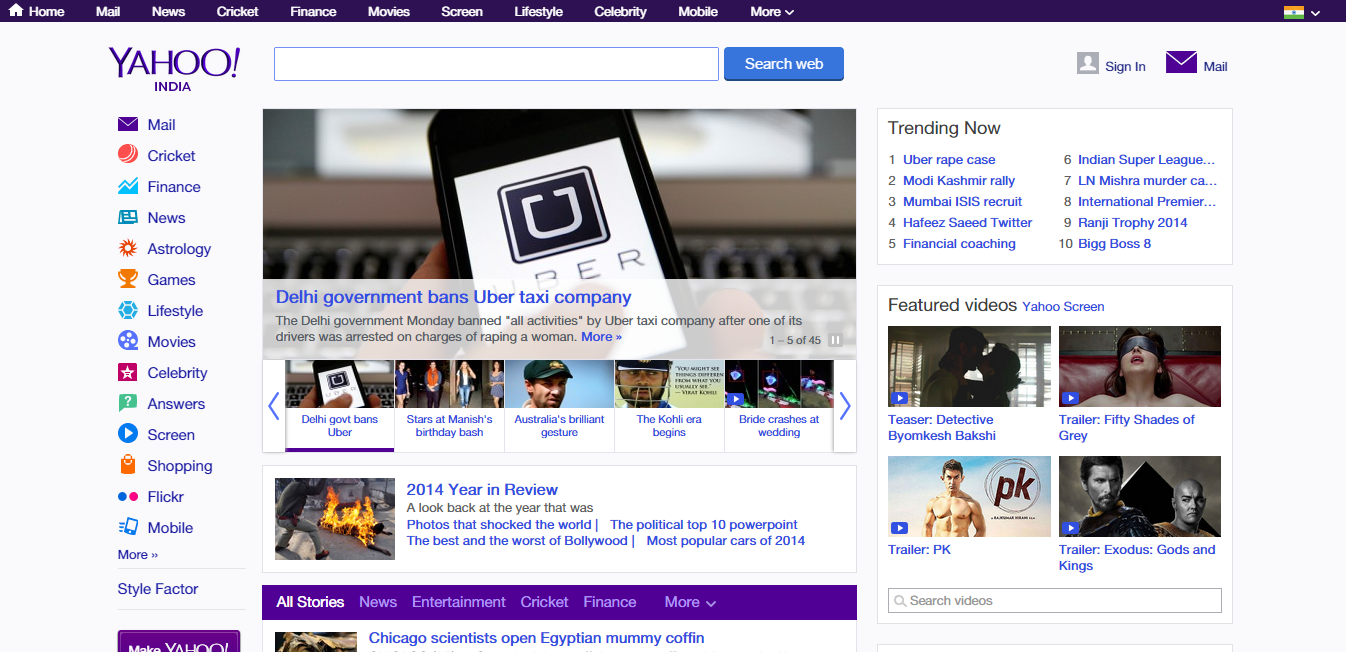Screen dimensions: 1346x652
Task: Open the Answers speech bubble icon
Action: (128, 403)
